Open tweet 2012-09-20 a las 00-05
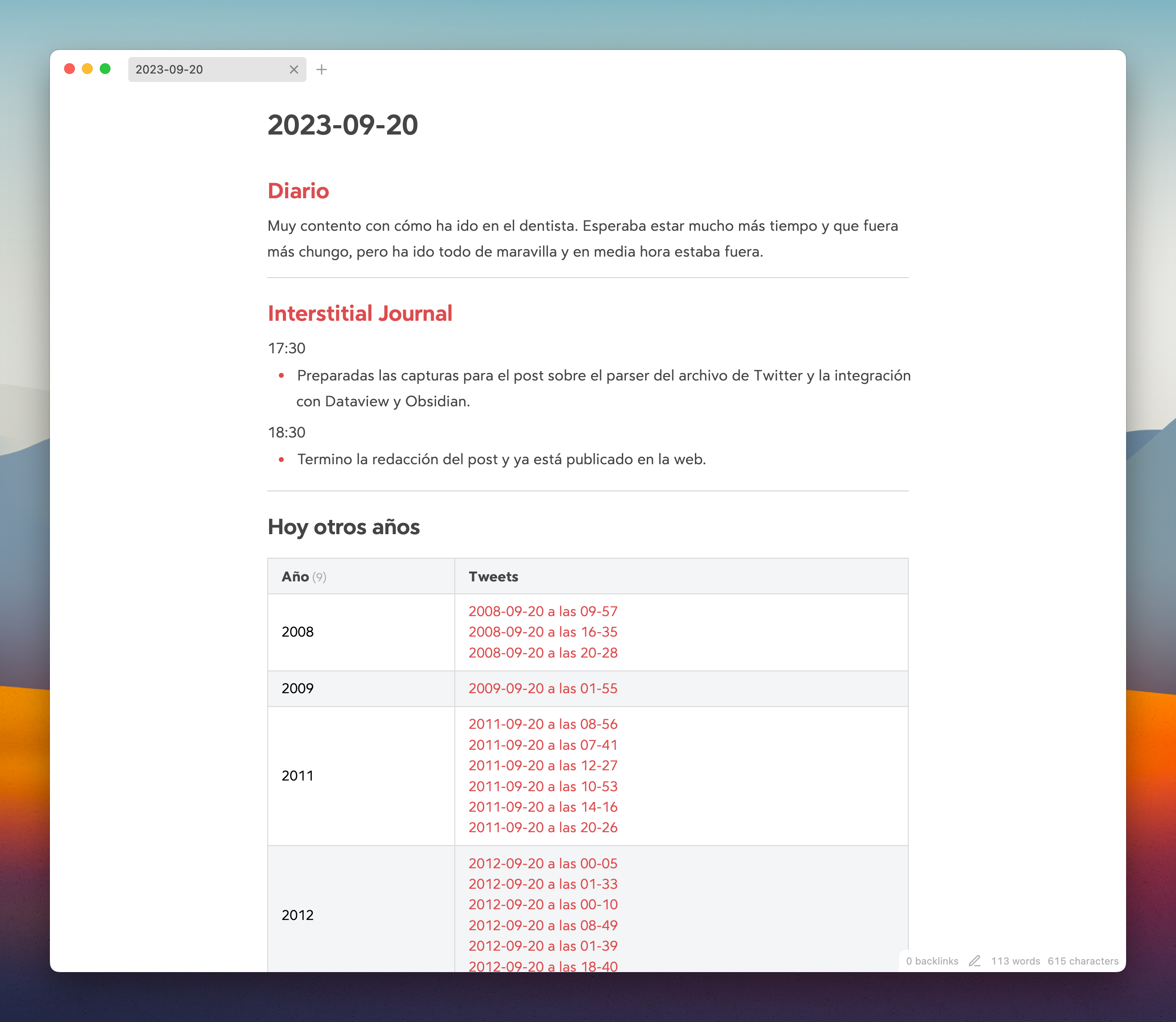Image resolution: width=1176 pixels, height=1022 pixels. (543, 863)
